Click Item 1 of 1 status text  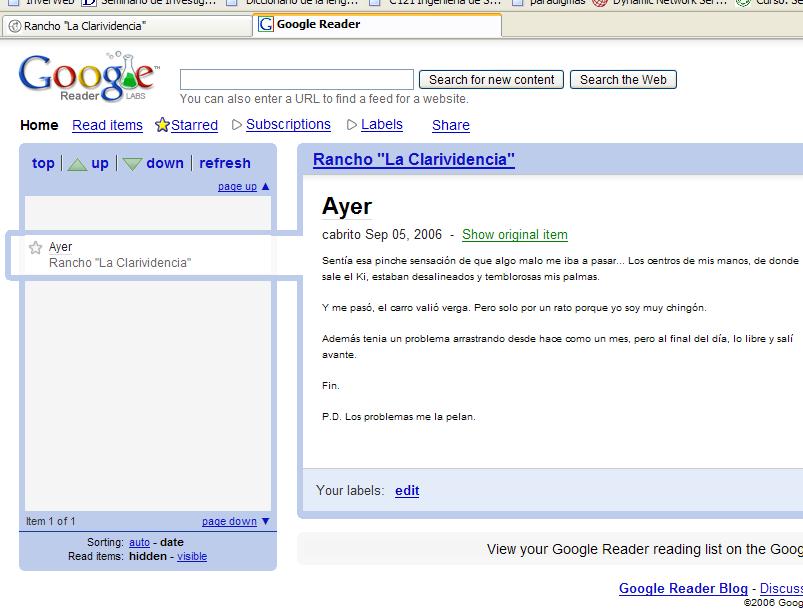51,521
